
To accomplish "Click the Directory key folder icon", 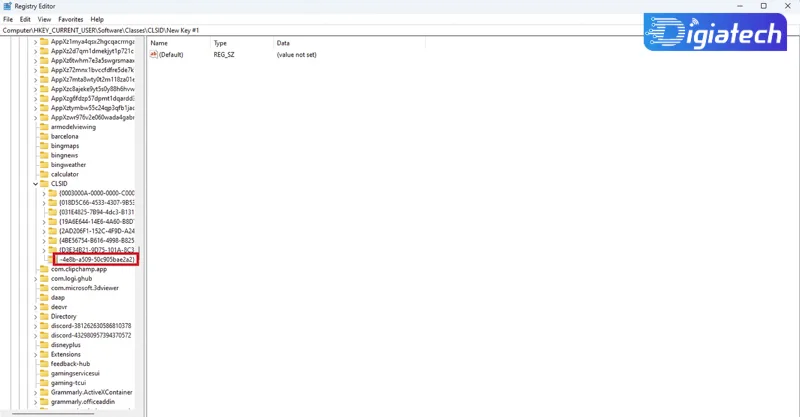I will pos(44,316).
